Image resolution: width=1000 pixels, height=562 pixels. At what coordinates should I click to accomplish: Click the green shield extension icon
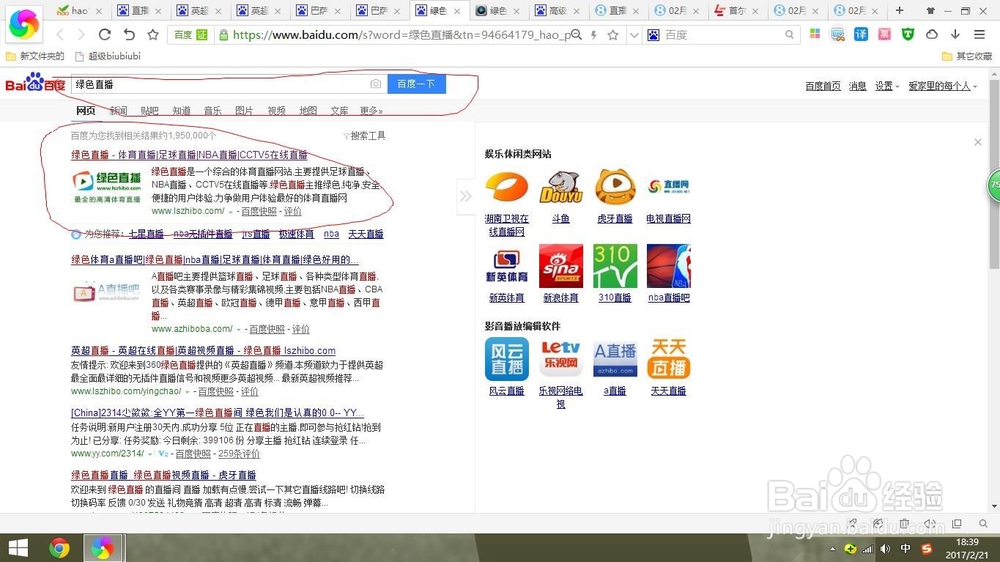coord(908,34)
